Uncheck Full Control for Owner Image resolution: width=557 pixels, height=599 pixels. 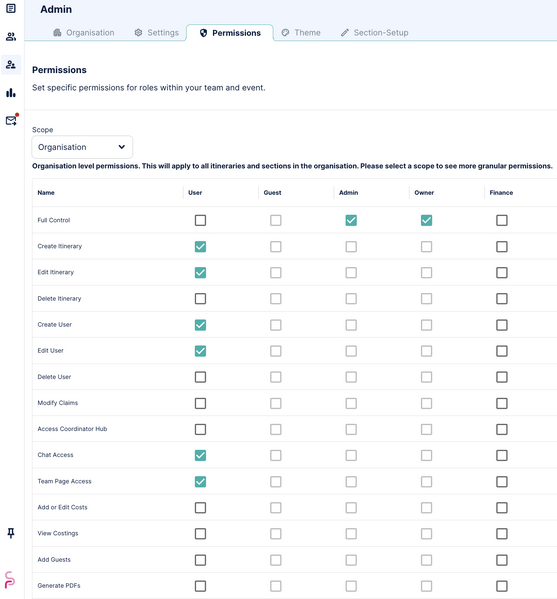click(426, 220)
